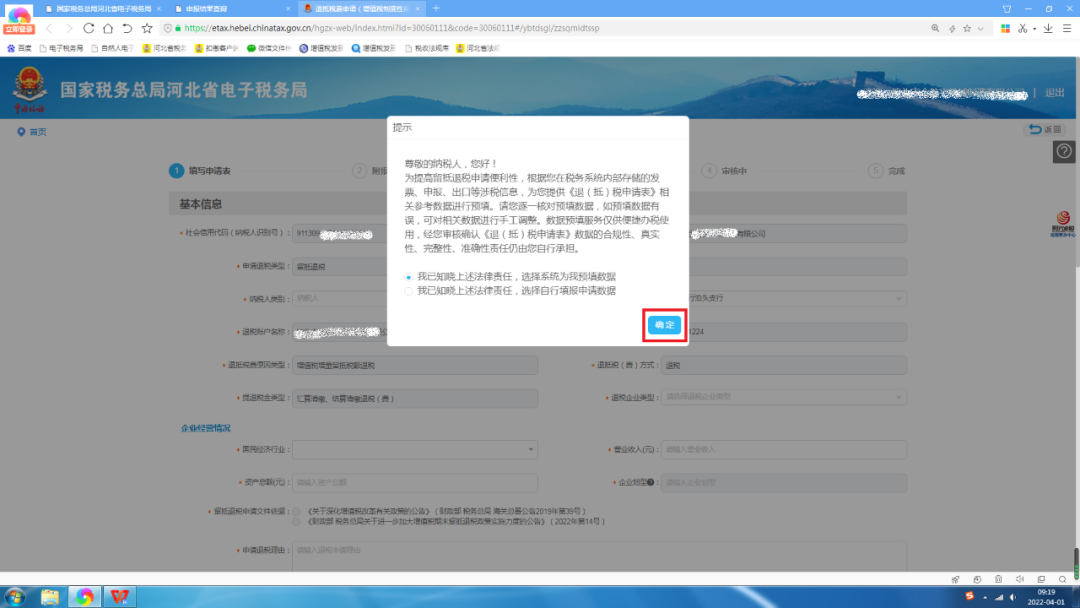
Task: Click the Sogou input method tray icon
Action: 969,596
